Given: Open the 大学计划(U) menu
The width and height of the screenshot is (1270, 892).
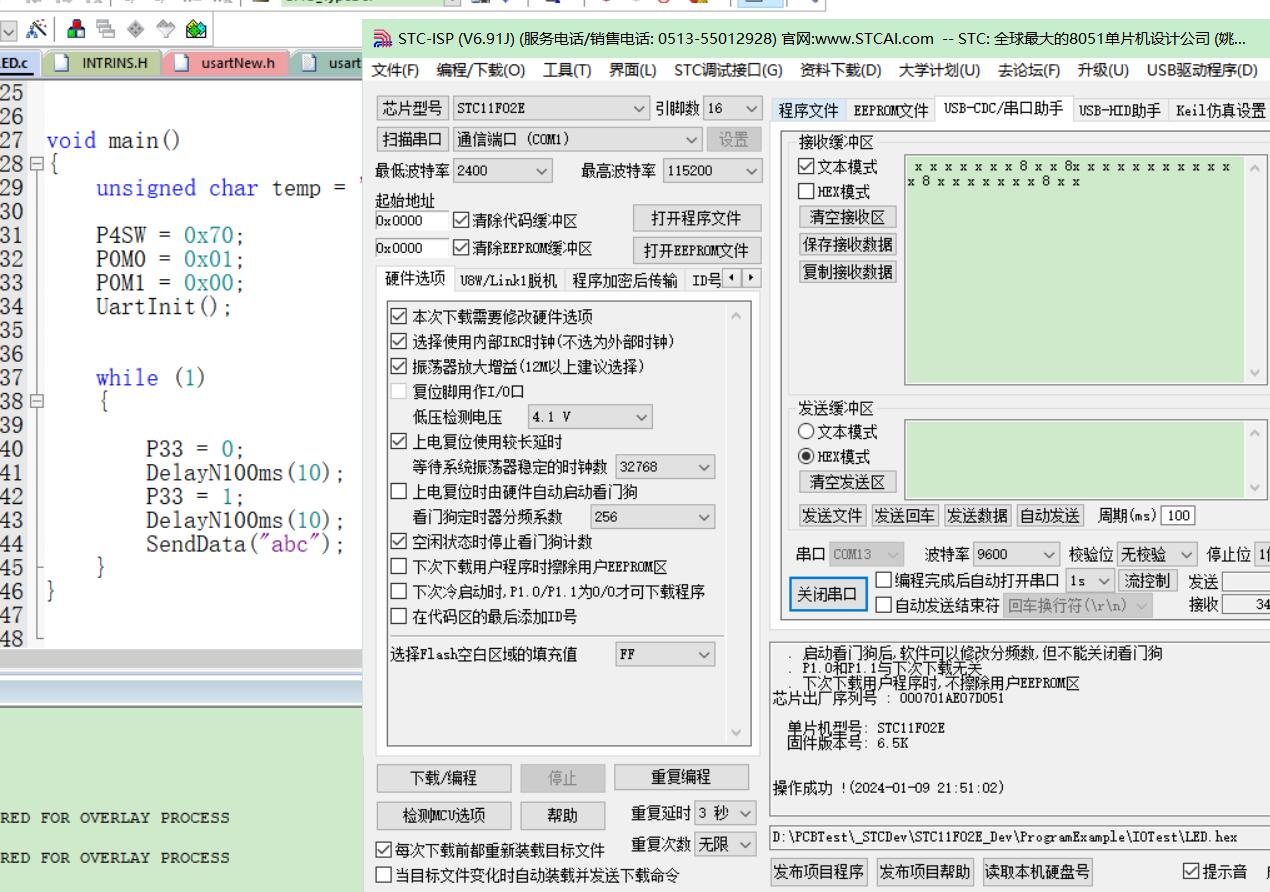Looking at the screenshot, I should [940, 70].
